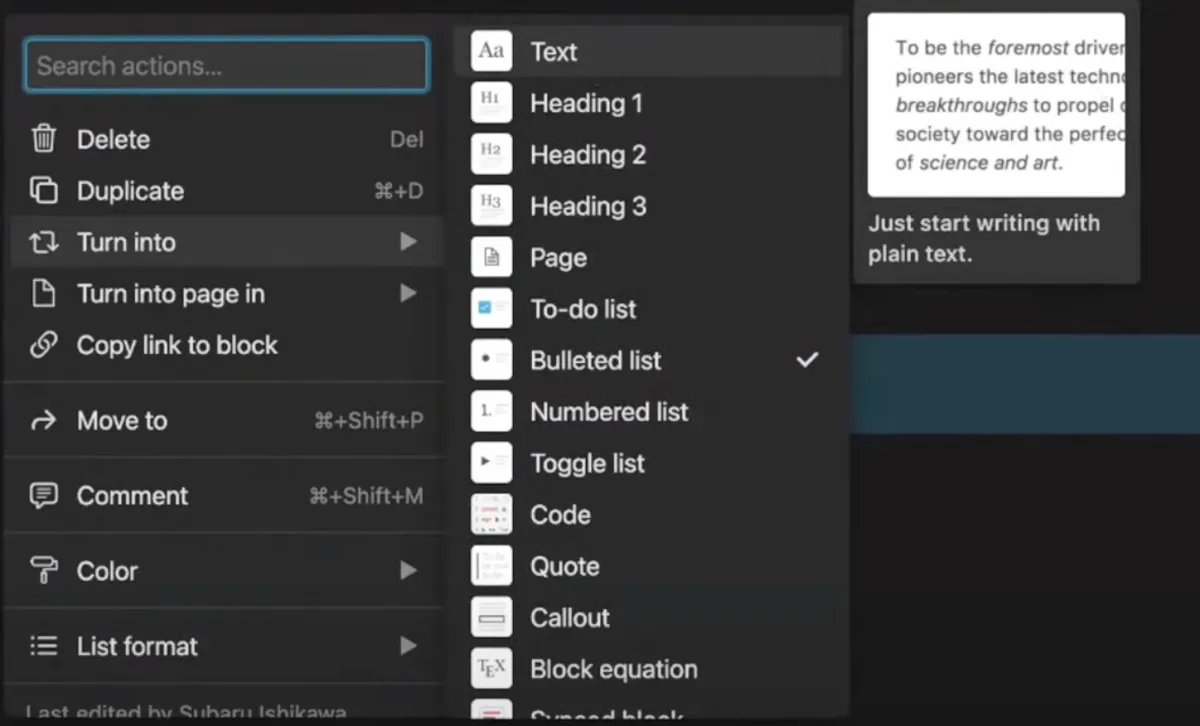Click the Comment speech bubble icon
1200x726 pixels.
[x=44, y=496]
